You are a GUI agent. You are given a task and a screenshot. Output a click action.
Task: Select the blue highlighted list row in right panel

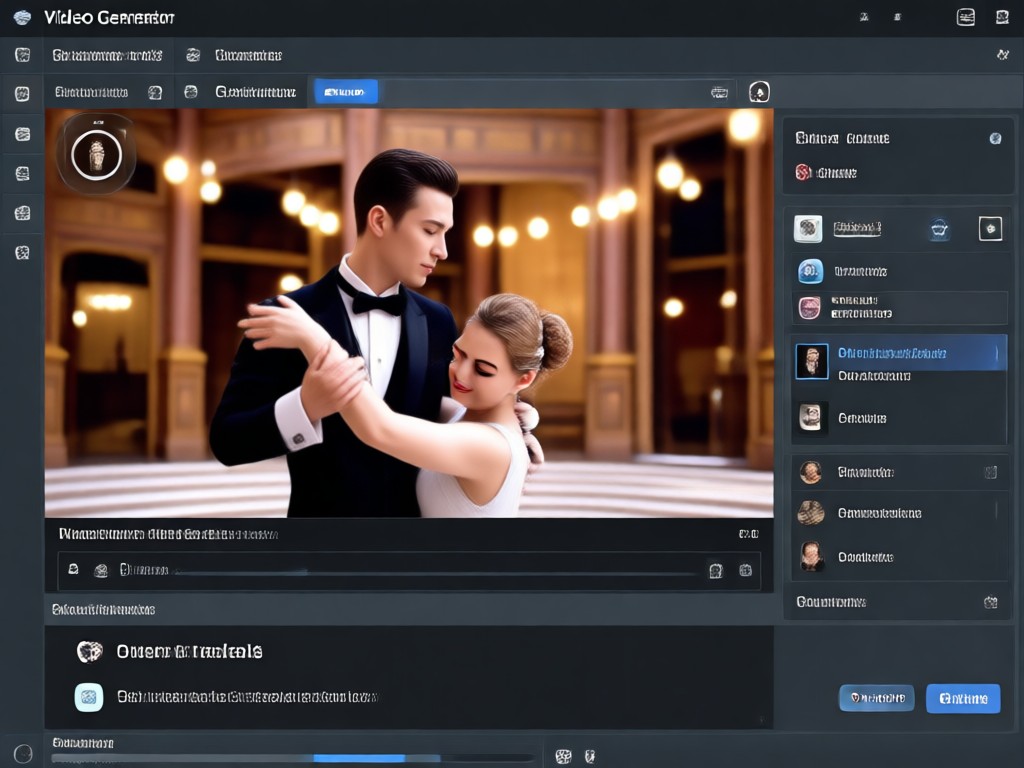899,353
